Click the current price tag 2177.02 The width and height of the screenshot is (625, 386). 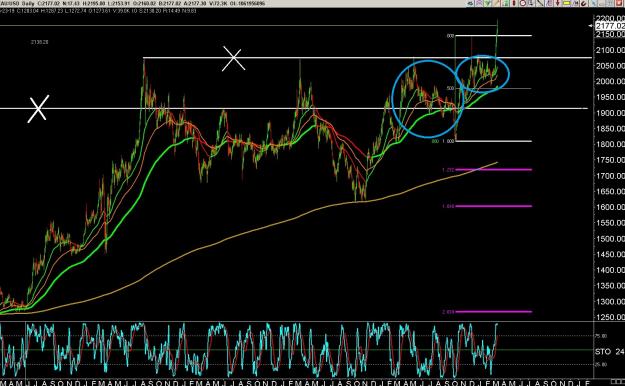pyautogui.click(x=610, y=26)
